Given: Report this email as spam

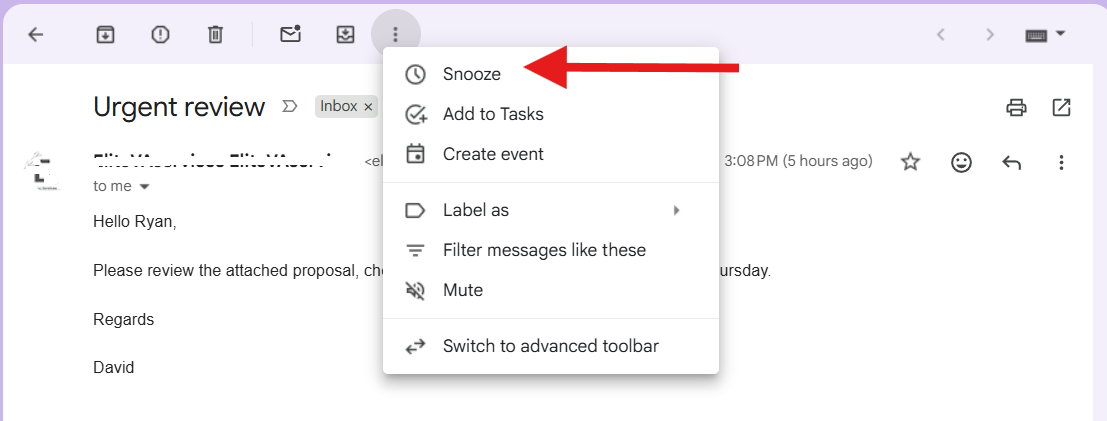Looking at the screenshot, I should click(x=160, y=34).
